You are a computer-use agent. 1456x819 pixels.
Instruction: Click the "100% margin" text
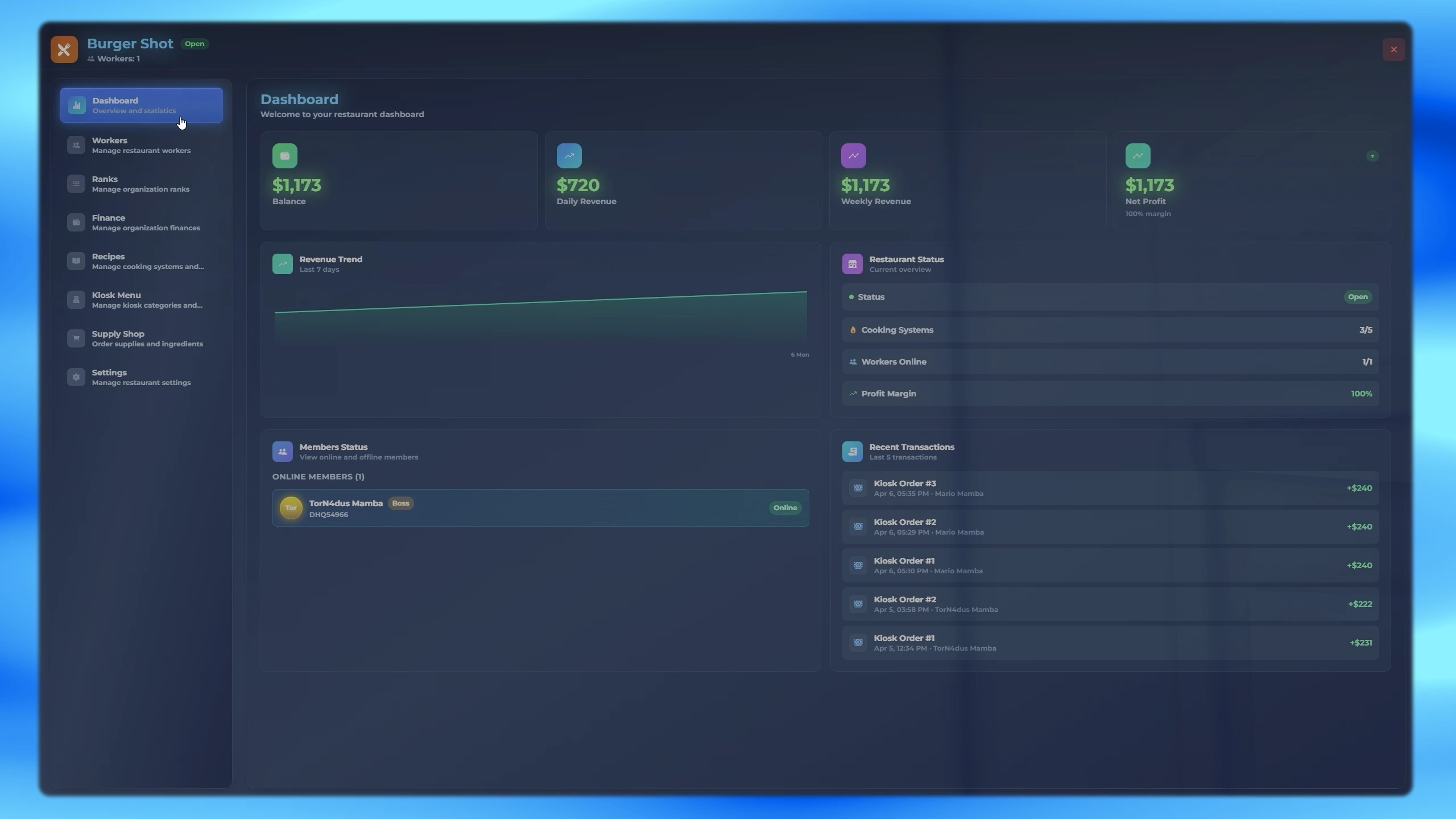1148,214
